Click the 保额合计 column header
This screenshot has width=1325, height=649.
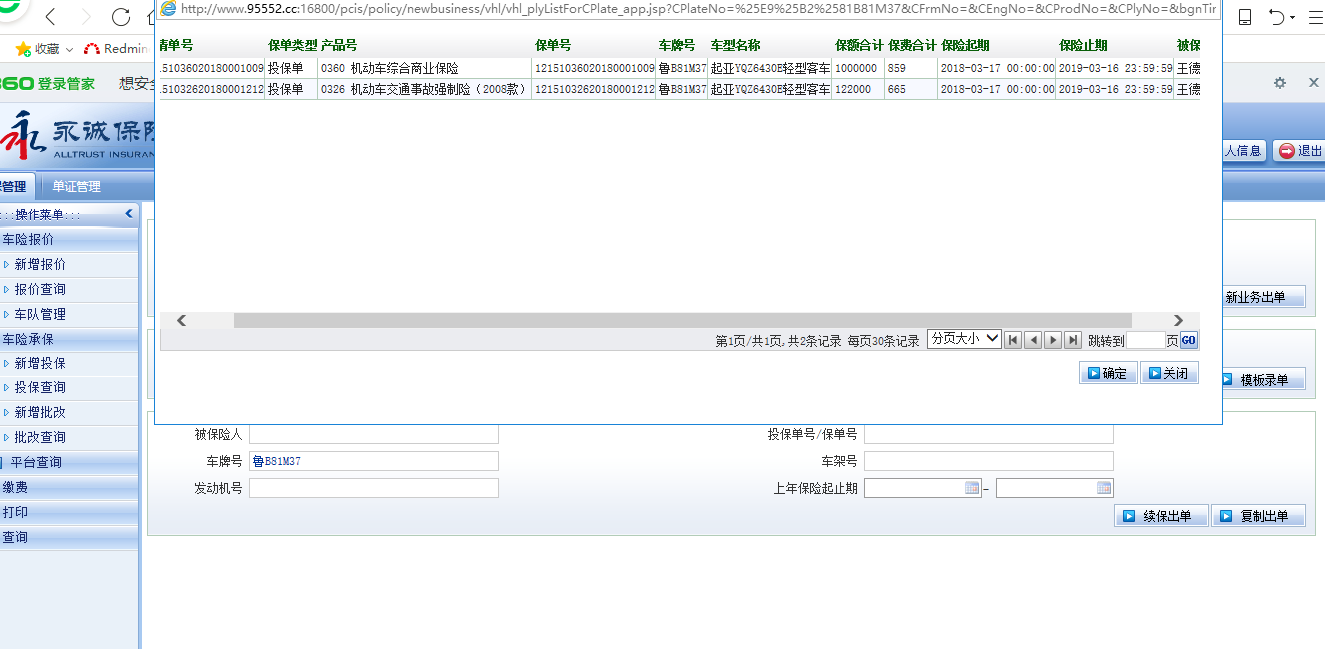(x=859, y=46)
